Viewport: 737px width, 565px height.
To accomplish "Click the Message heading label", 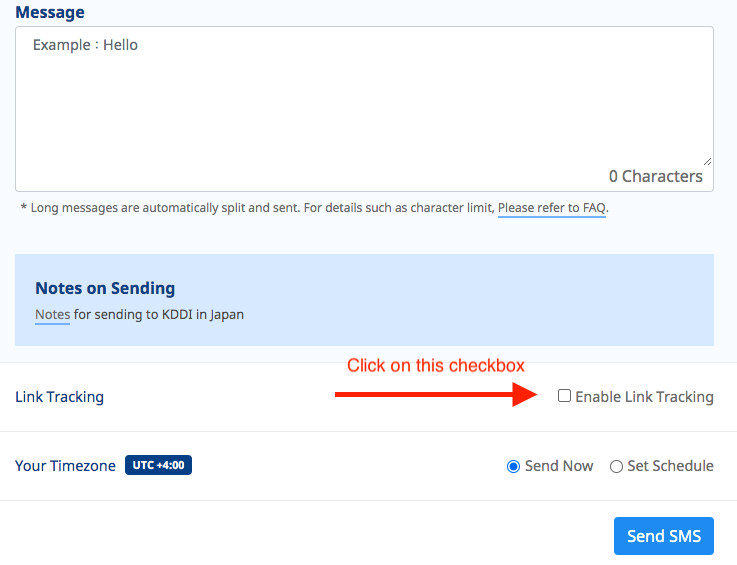I will [50, 12].
